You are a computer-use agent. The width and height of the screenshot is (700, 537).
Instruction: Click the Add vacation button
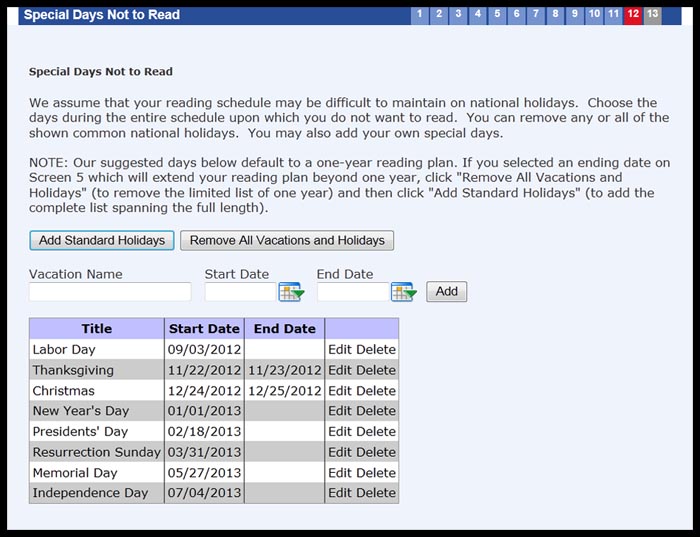click(446, 291)
